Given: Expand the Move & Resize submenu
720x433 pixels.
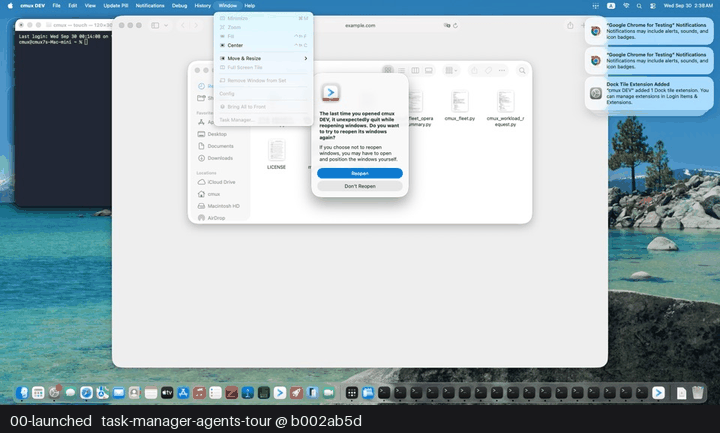Looking at the screenshot, I should [x=264, y=58].
